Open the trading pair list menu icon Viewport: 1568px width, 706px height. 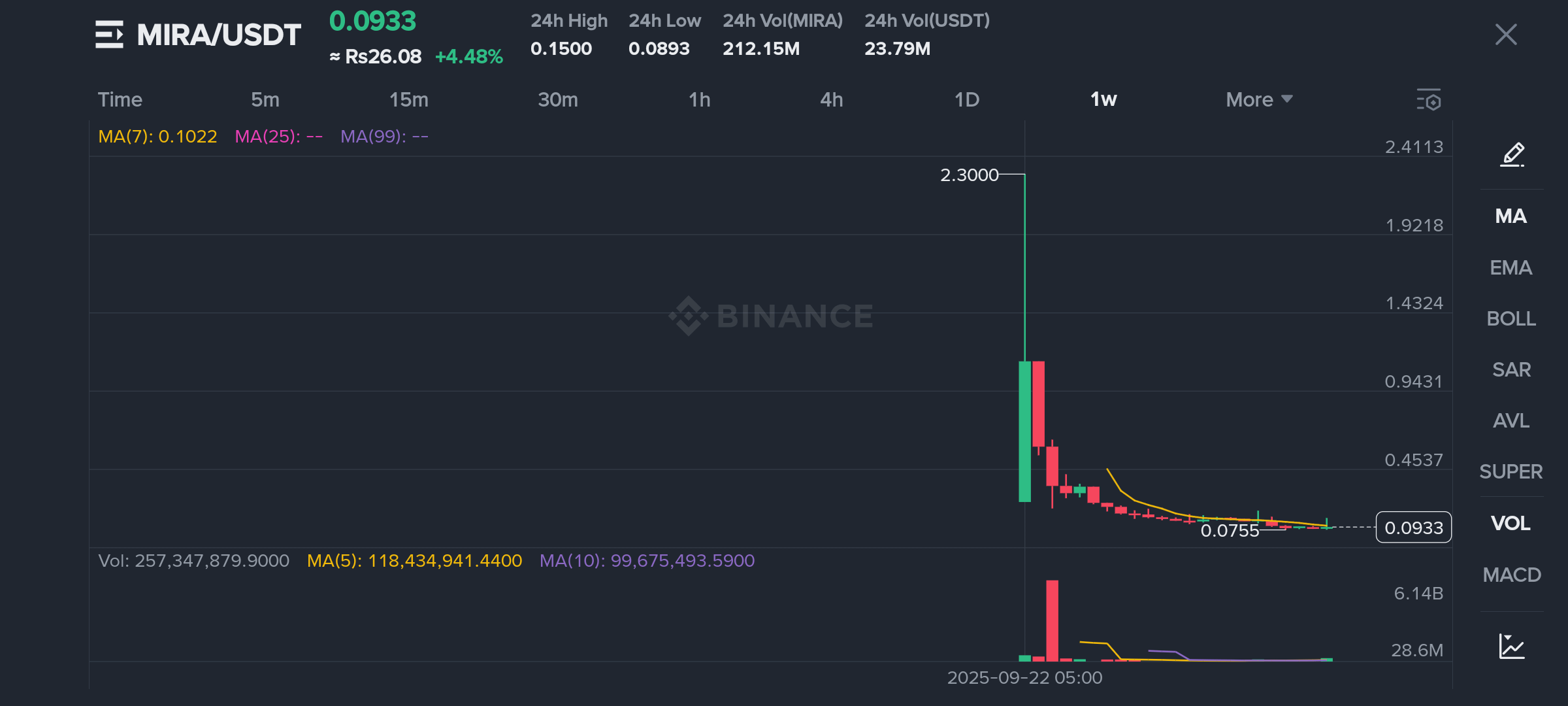[109, 35]
